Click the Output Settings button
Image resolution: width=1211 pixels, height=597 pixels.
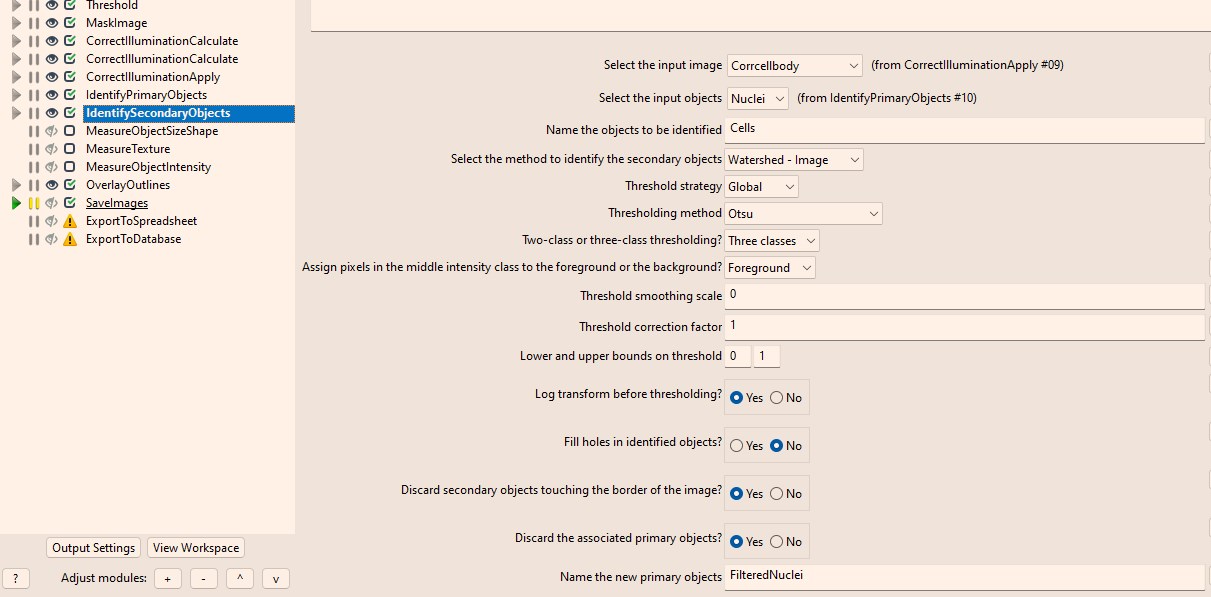click(x=92, y=547)
